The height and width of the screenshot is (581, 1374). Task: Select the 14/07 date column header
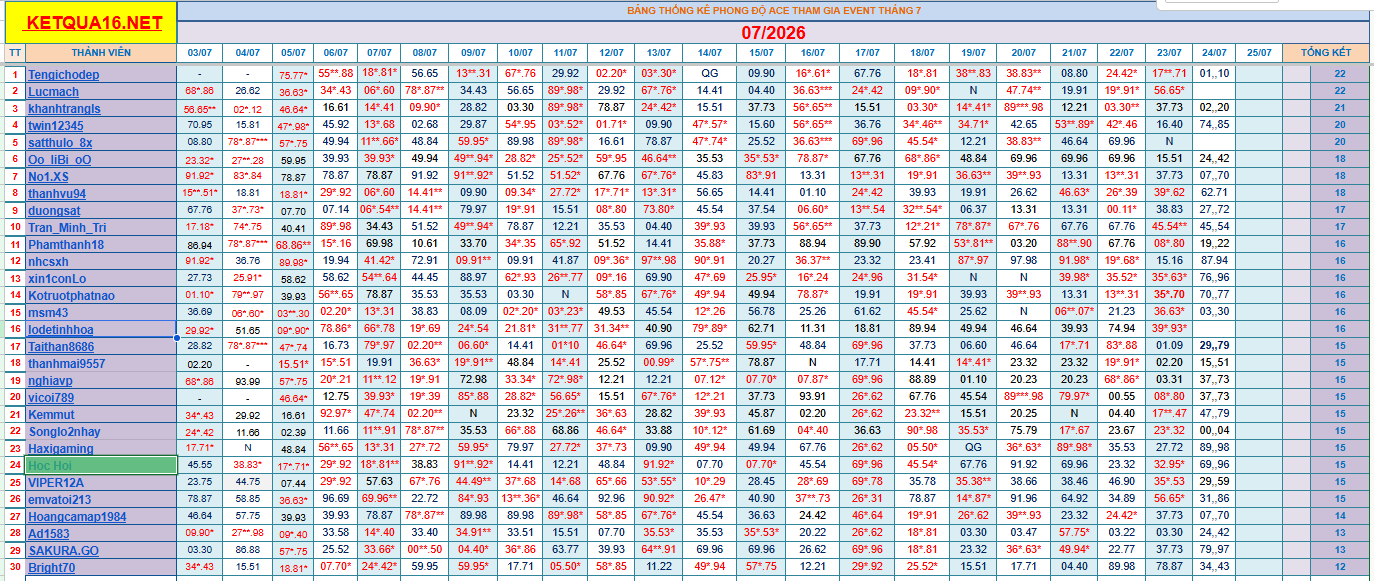(x=710, y=52)
